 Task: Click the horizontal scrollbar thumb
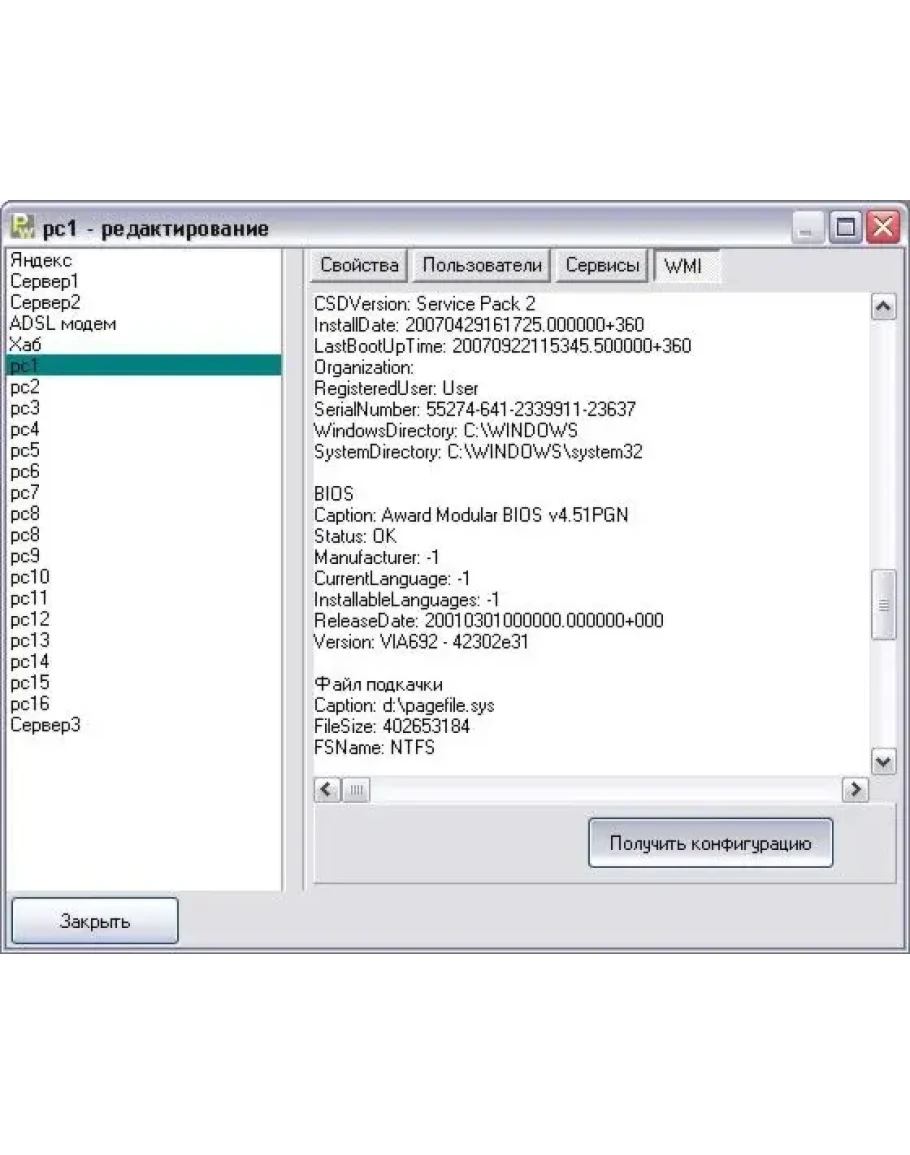pos(357,790)
